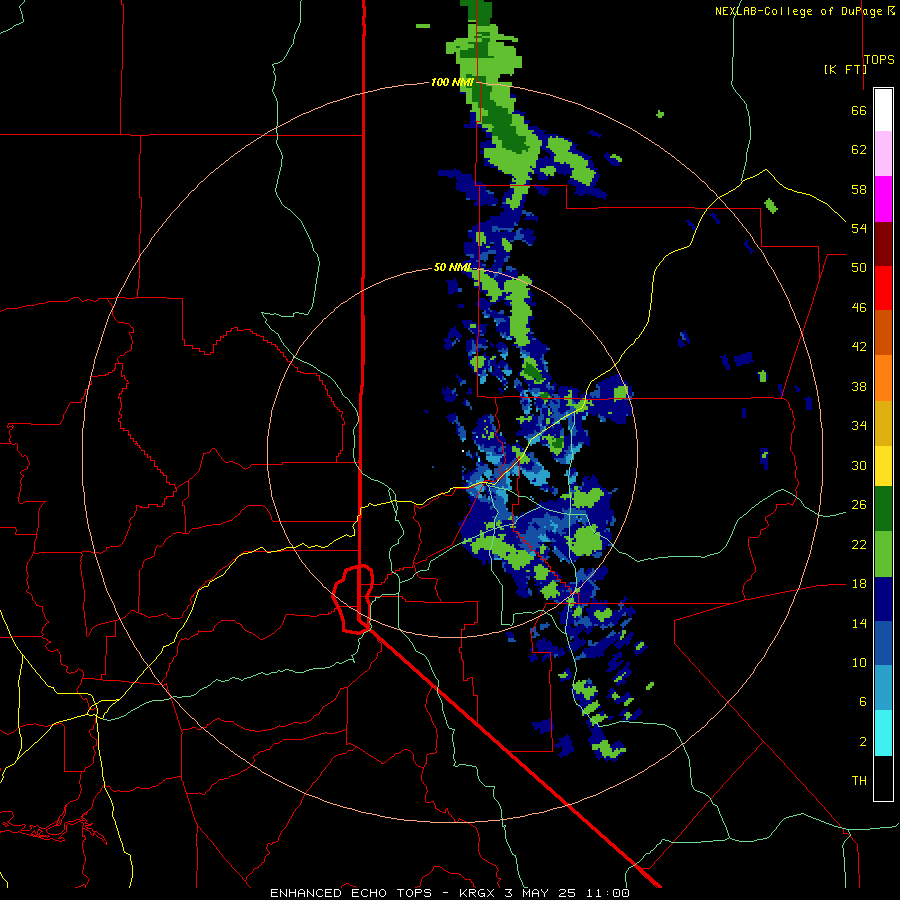Viewport: 900px width, 900px height.
Task: Click the white legend color segment
Action: tap(883, 110)
